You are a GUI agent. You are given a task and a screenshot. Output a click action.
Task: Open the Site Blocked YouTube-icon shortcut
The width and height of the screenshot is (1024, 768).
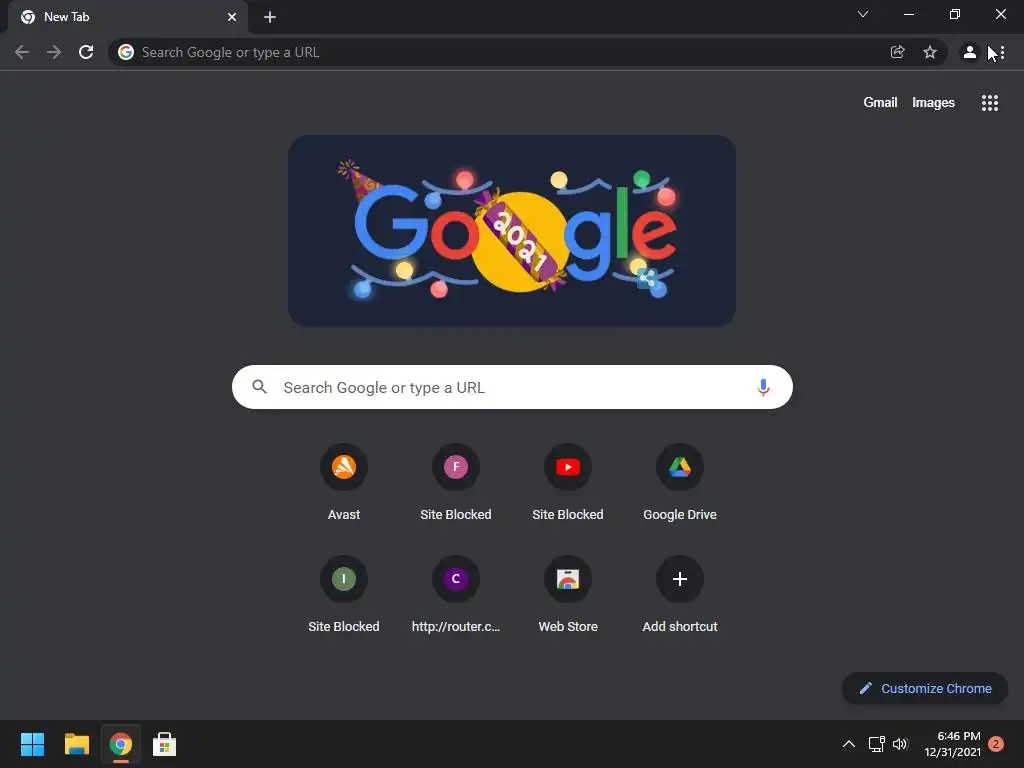(568, 482)
